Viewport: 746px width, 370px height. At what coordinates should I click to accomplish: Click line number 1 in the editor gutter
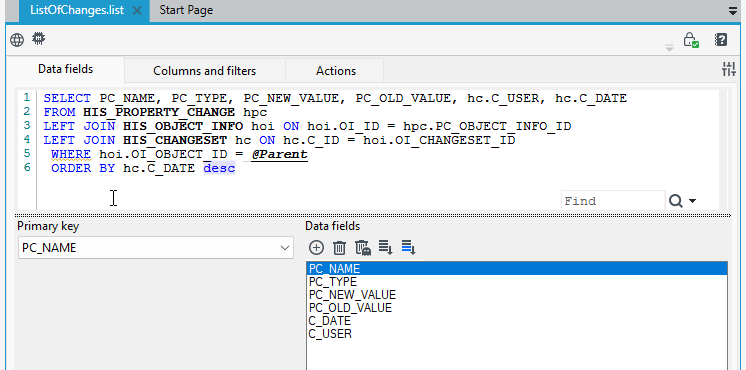27,98
